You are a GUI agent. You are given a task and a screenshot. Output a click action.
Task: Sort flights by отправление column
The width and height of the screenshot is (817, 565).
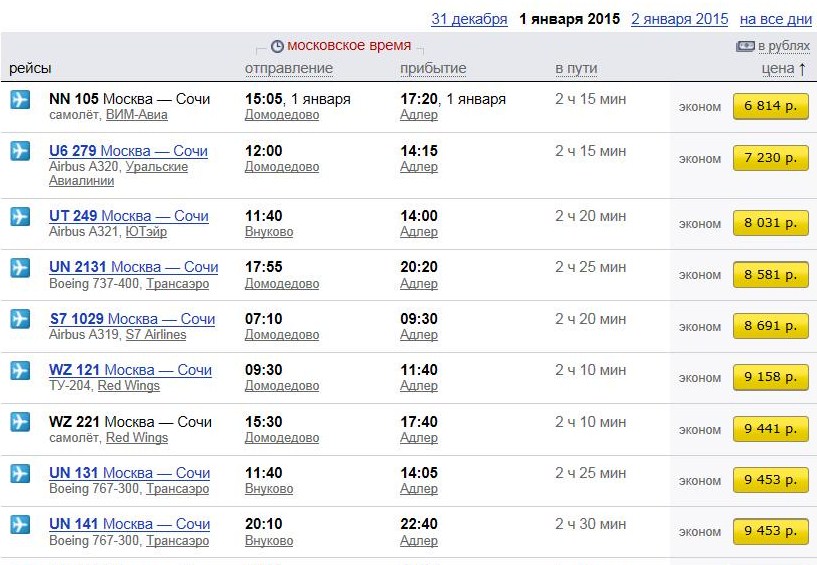pos(289,68)
